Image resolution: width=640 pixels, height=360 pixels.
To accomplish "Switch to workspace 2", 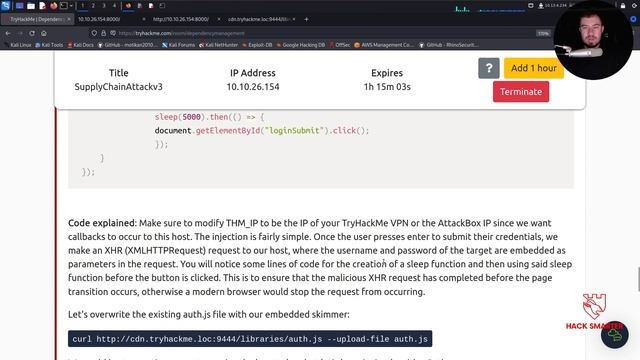I will pos(93,6).
